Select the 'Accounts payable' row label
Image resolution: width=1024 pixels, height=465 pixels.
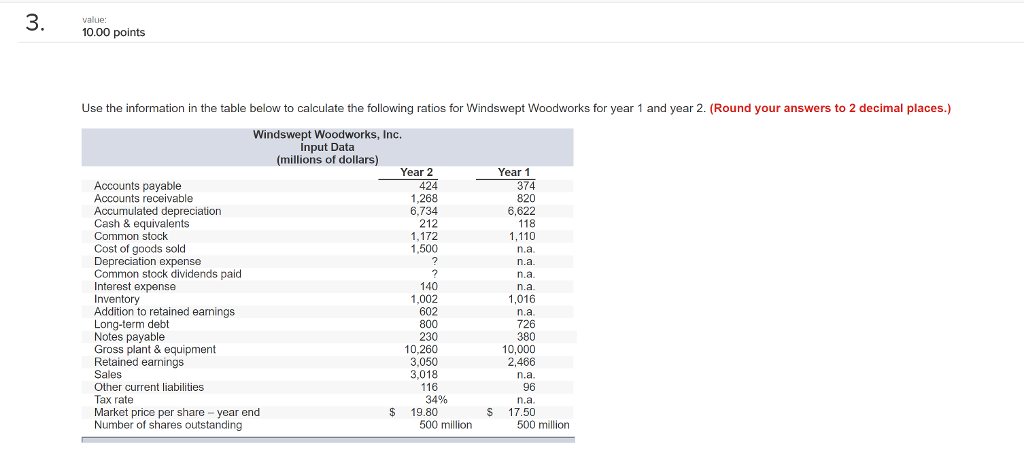click(x=138, y=186)
